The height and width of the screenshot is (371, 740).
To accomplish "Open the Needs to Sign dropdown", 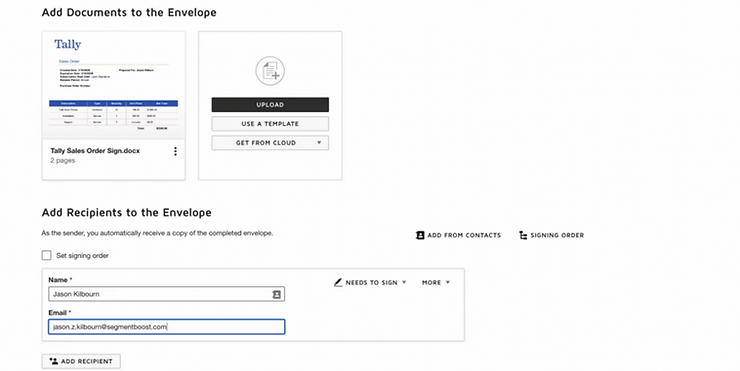I will tap(370, 282).
